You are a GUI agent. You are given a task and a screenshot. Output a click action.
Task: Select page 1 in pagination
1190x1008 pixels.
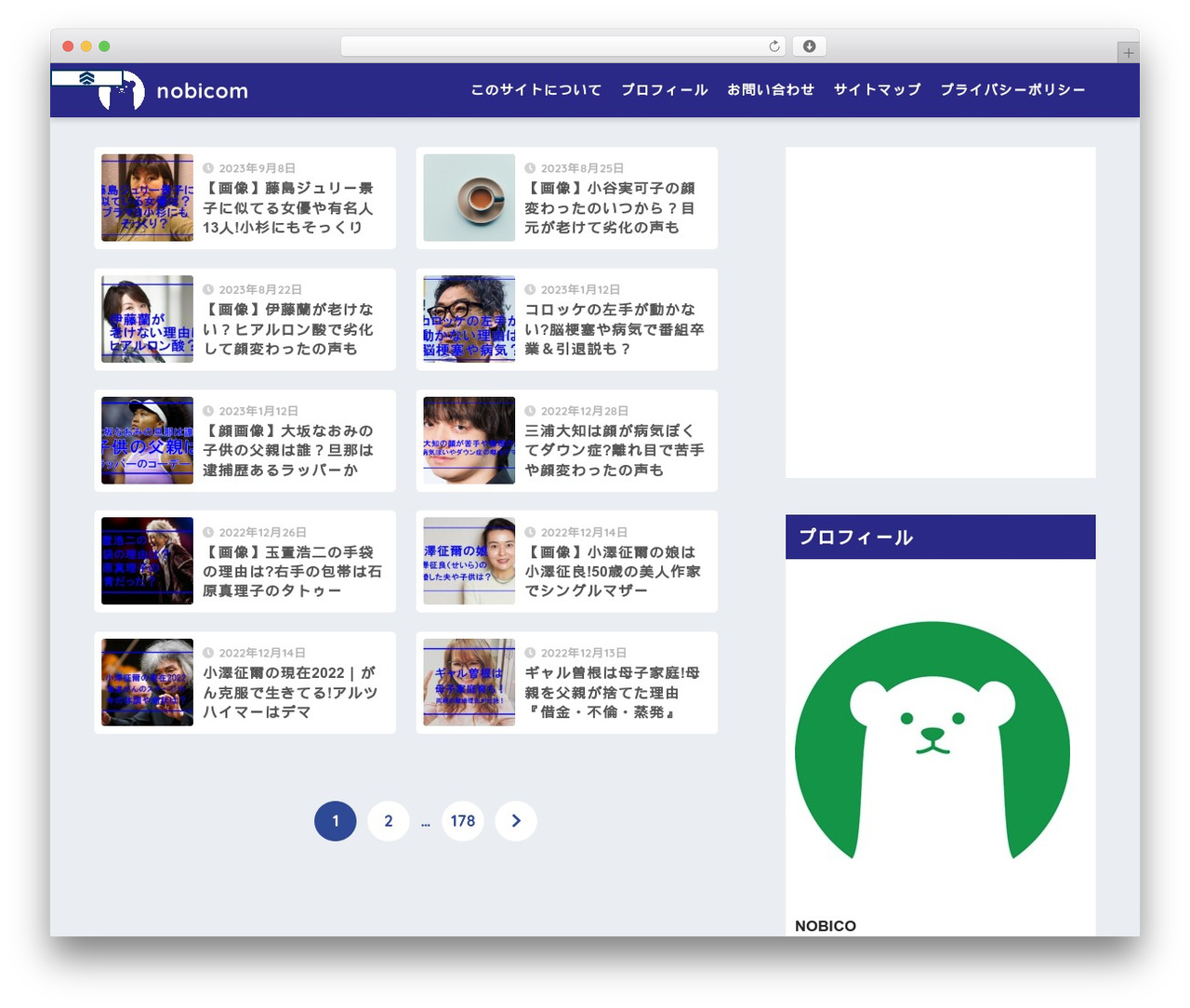pos(336,821)
